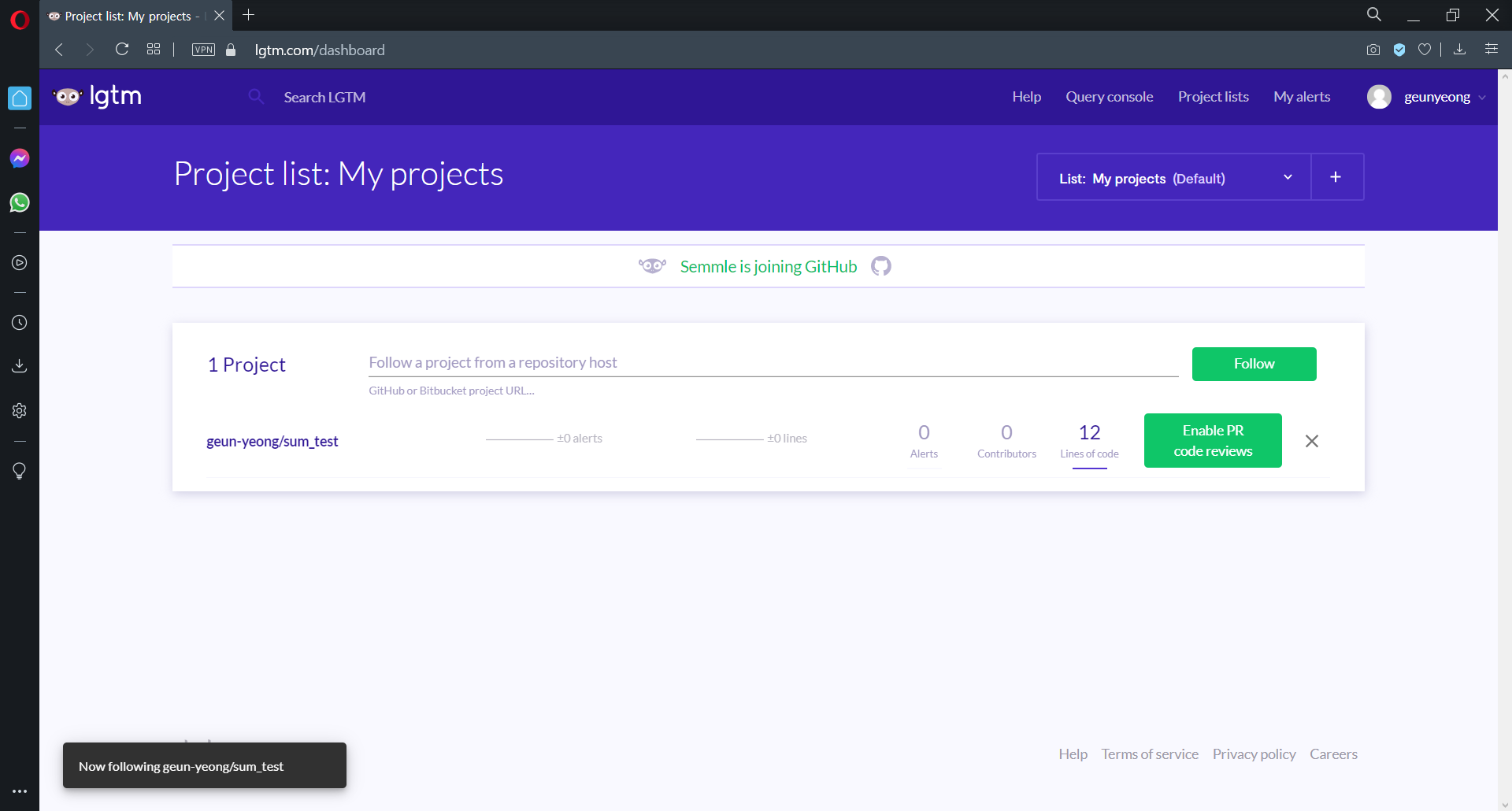
Task: Click the page vertical scrollbar
Action: (1505, 441)
